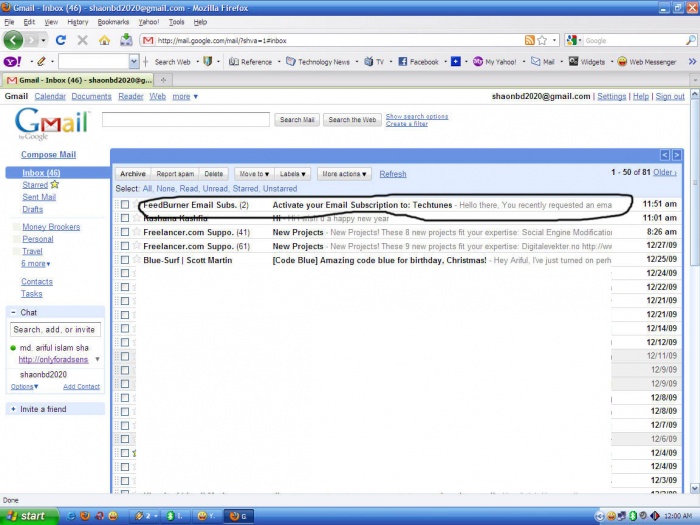Click the Refresh link
Viewport: 700px width, 525px height.
(x=393, y=174)
